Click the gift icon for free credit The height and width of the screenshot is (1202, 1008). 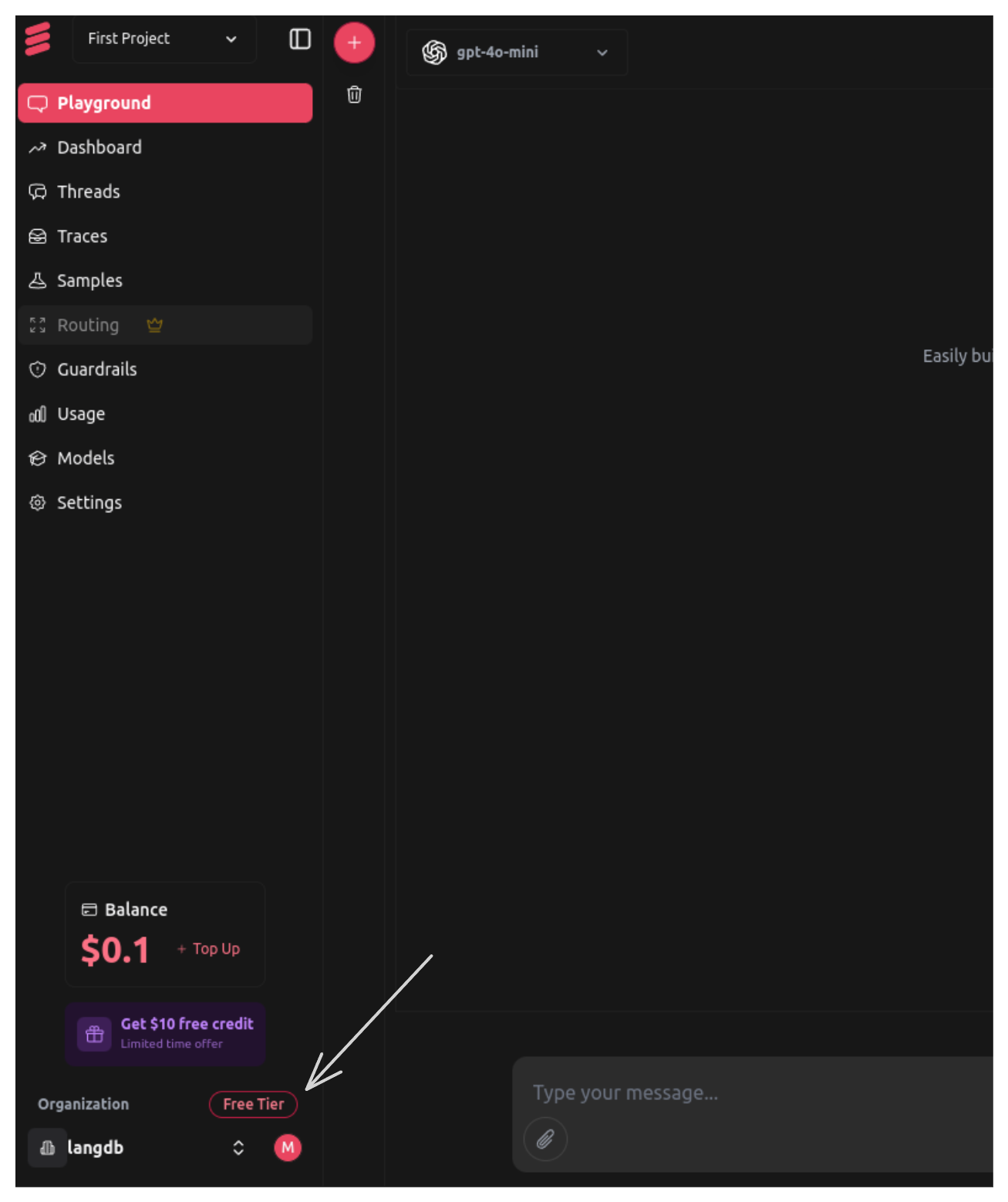[x=95, y=1034]
